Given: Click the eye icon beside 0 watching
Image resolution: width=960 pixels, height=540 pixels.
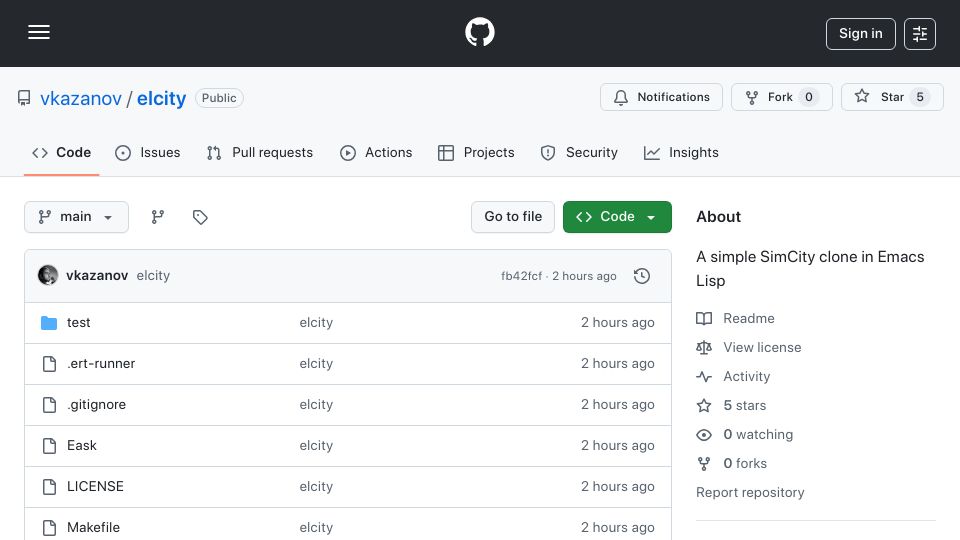Looking at the screenshot, I should point(704,435).
